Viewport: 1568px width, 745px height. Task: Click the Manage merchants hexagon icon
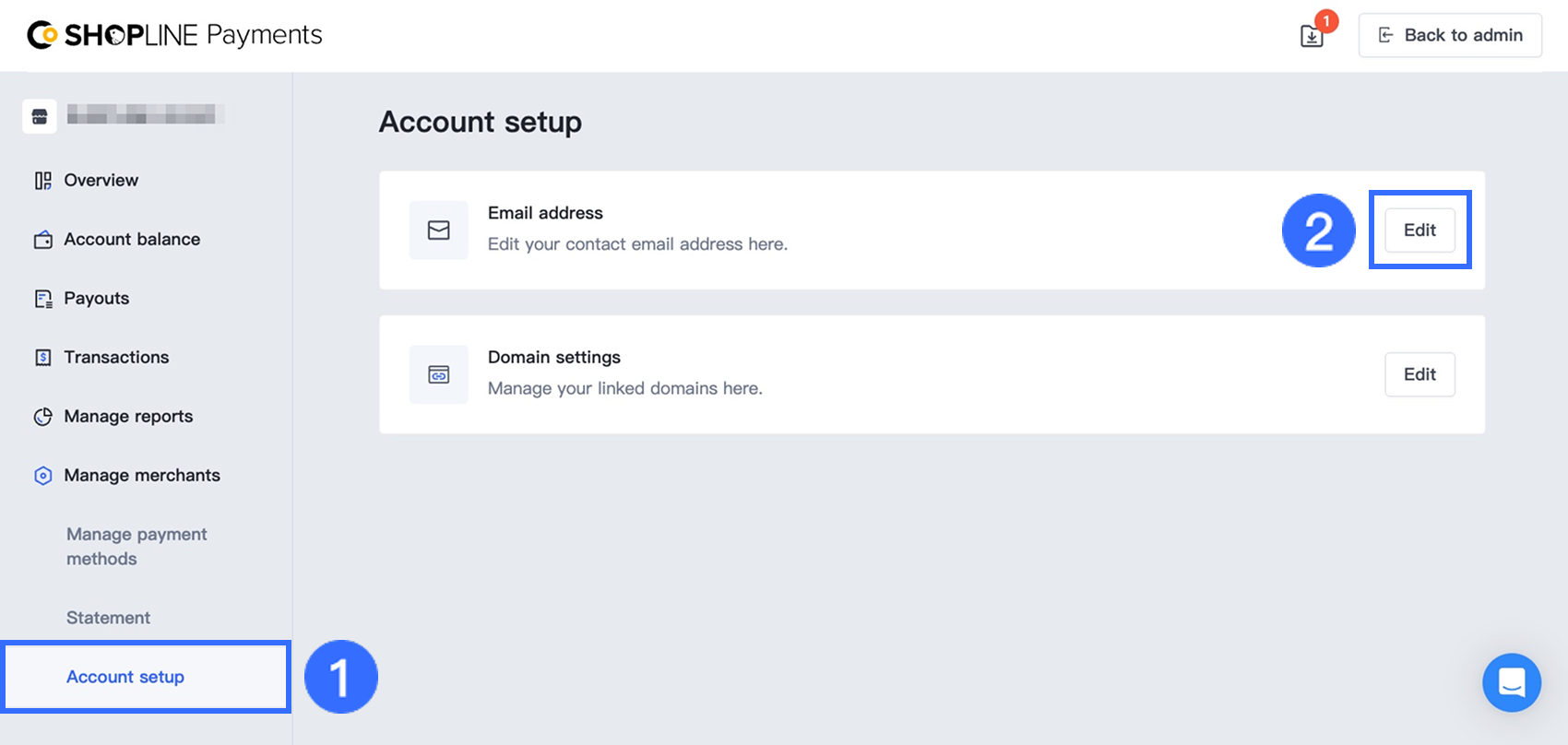click(43, 476)
